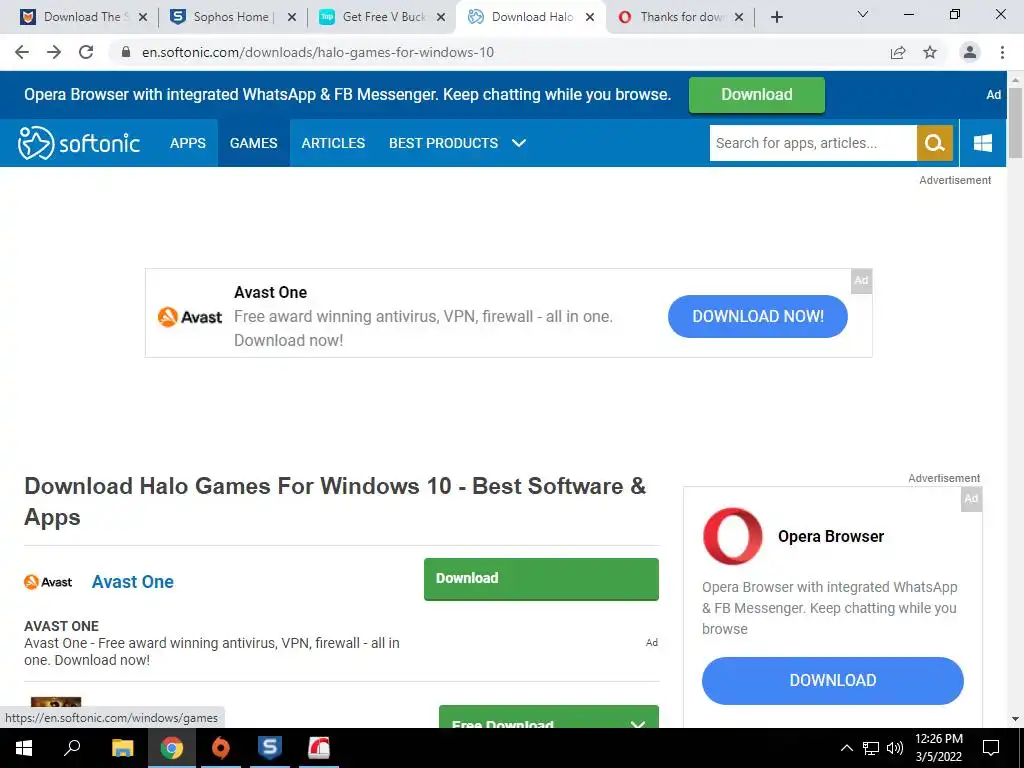Viewport: 1024px width, 768px height.
Task: Open Chrome's three-dot menu
Action: [x=1002, y=52]
